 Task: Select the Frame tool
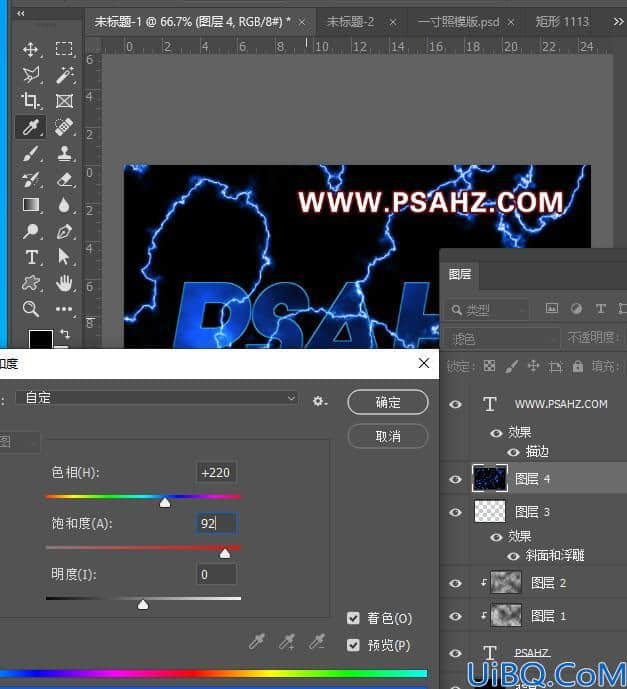[x=64, y=102]
